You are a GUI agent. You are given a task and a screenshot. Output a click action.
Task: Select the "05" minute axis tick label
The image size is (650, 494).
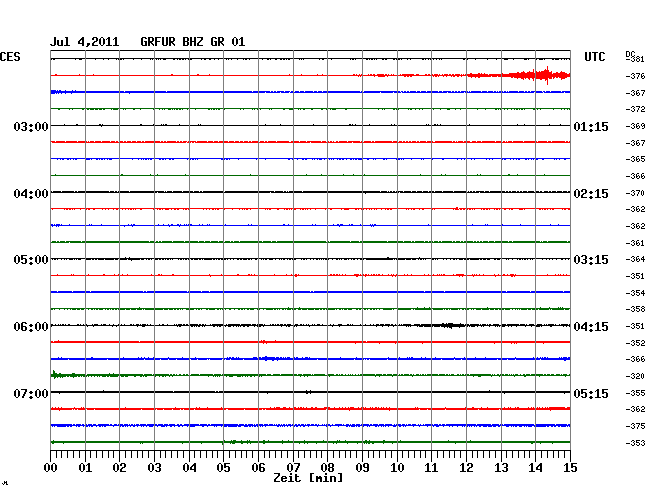coord(223,467)
